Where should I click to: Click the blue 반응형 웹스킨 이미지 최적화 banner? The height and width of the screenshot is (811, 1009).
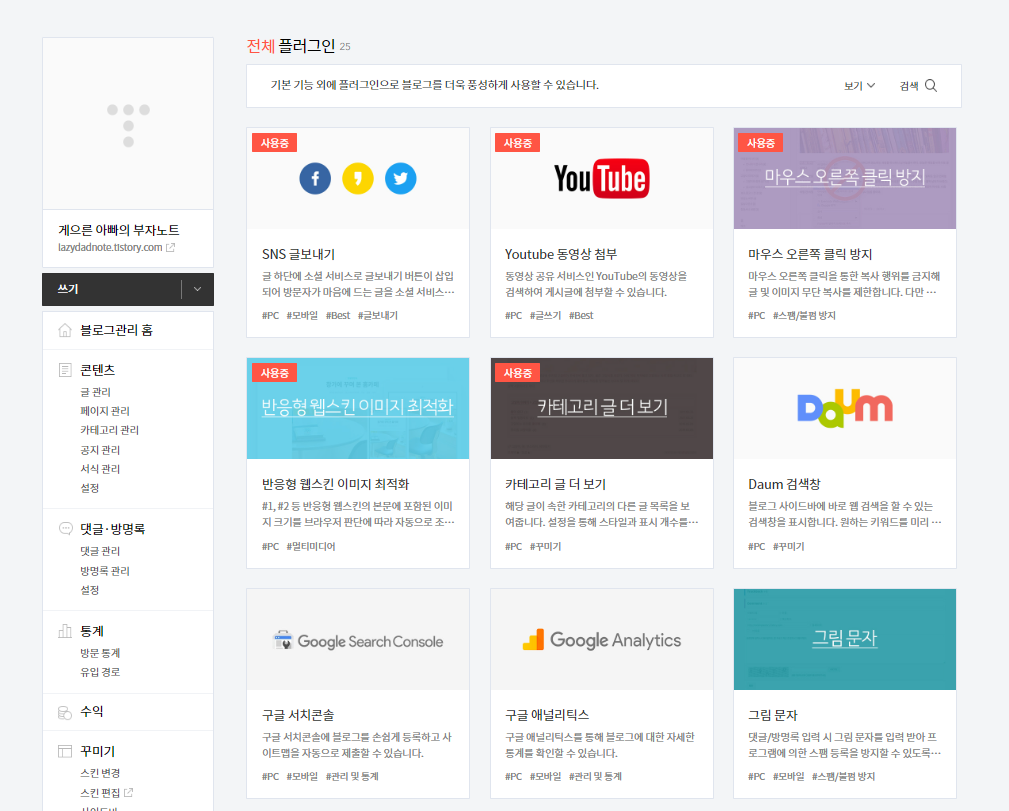(x=358, y=408)
